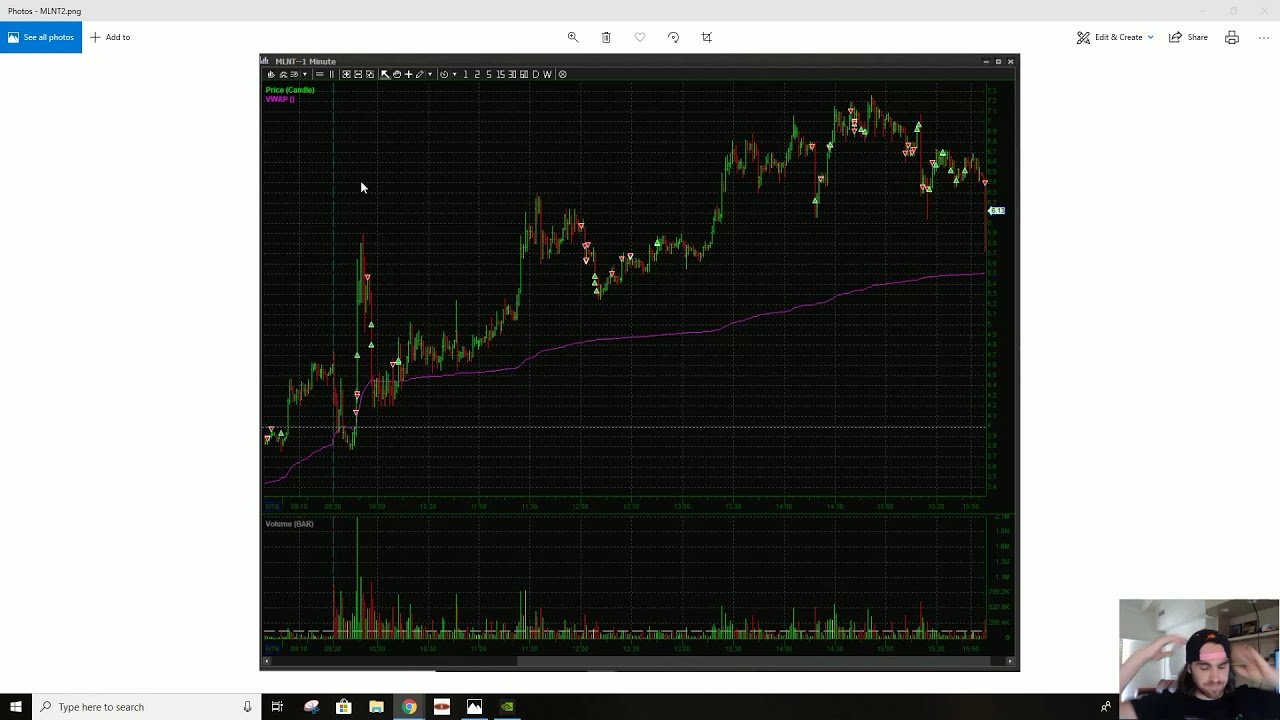This screenshot has height=720, width=1280.
Task: Choose the hand pan tool in chart toolbar
Action: tap(397, 74)
